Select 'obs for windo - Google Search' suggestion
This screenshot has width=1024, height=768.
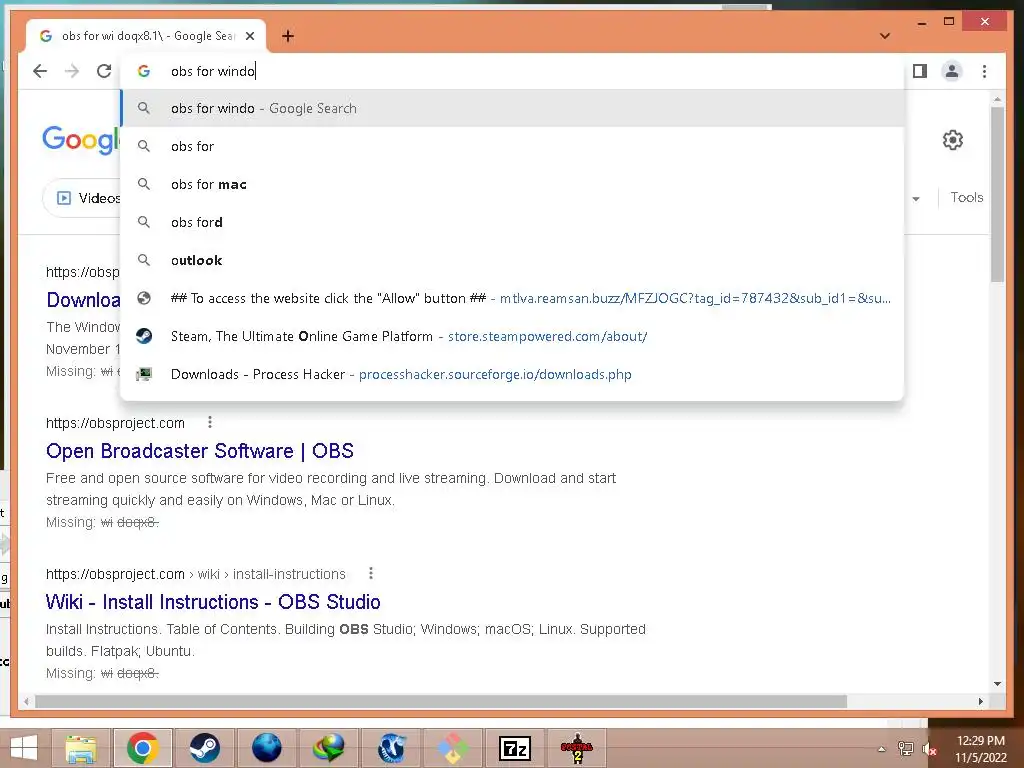513,108
